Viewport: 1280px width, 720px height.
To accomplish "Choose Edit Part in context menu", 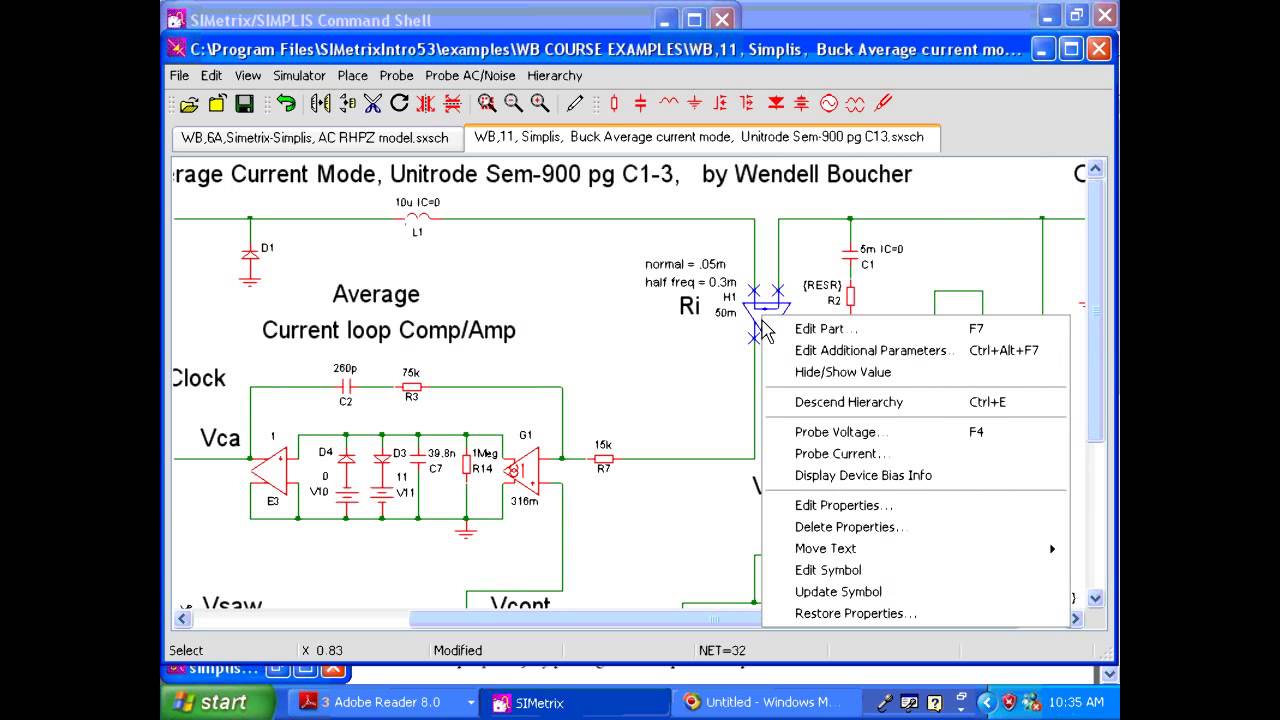I will click(916, 328).
